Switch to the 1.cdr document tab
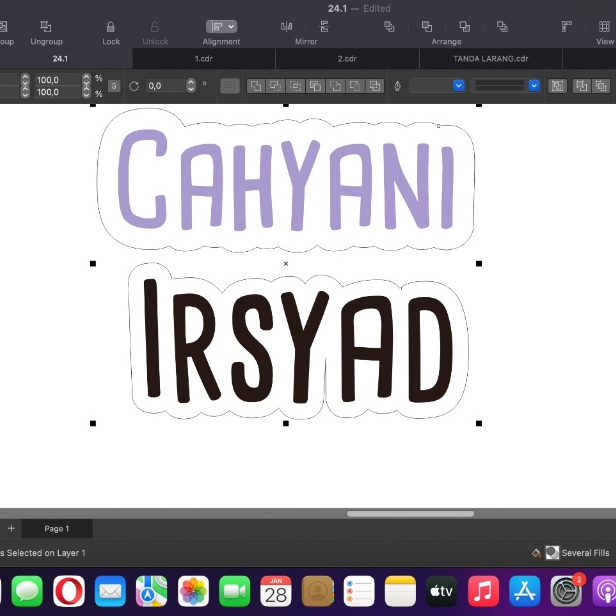 [203, 59]
